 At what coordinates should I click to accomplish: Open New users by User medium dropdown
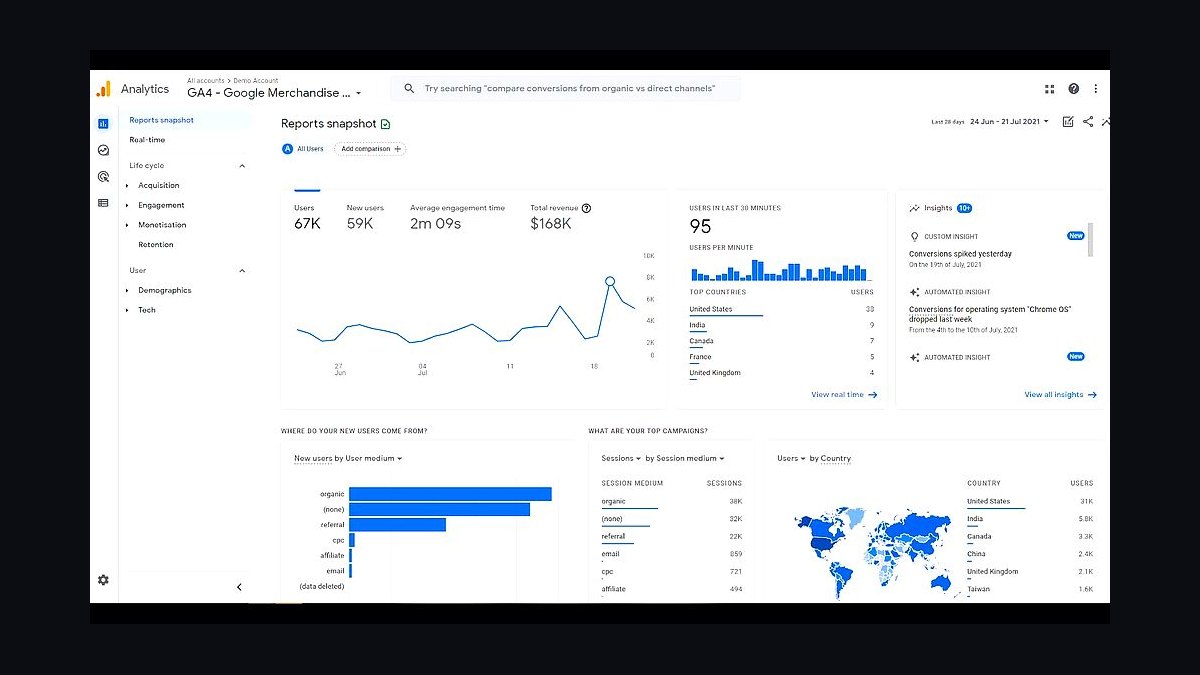tap(348, 459)
